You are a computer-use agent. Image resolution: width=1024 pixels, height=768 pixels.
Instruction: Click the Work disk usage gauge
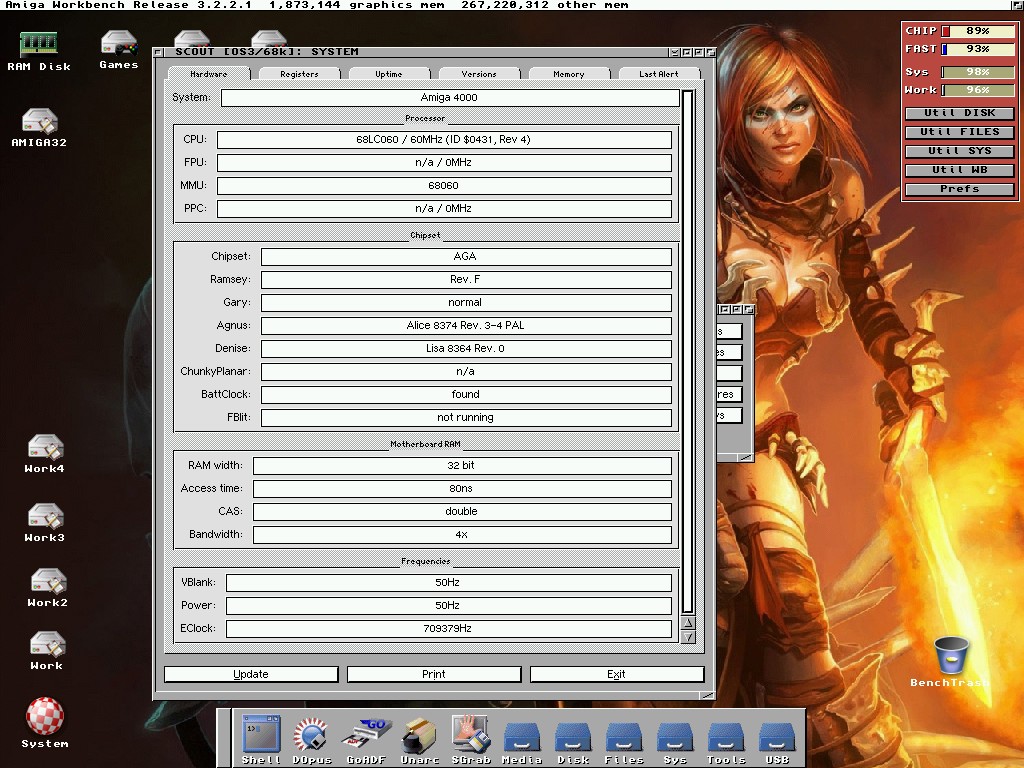pyautogui.click(x=978, y=90)
